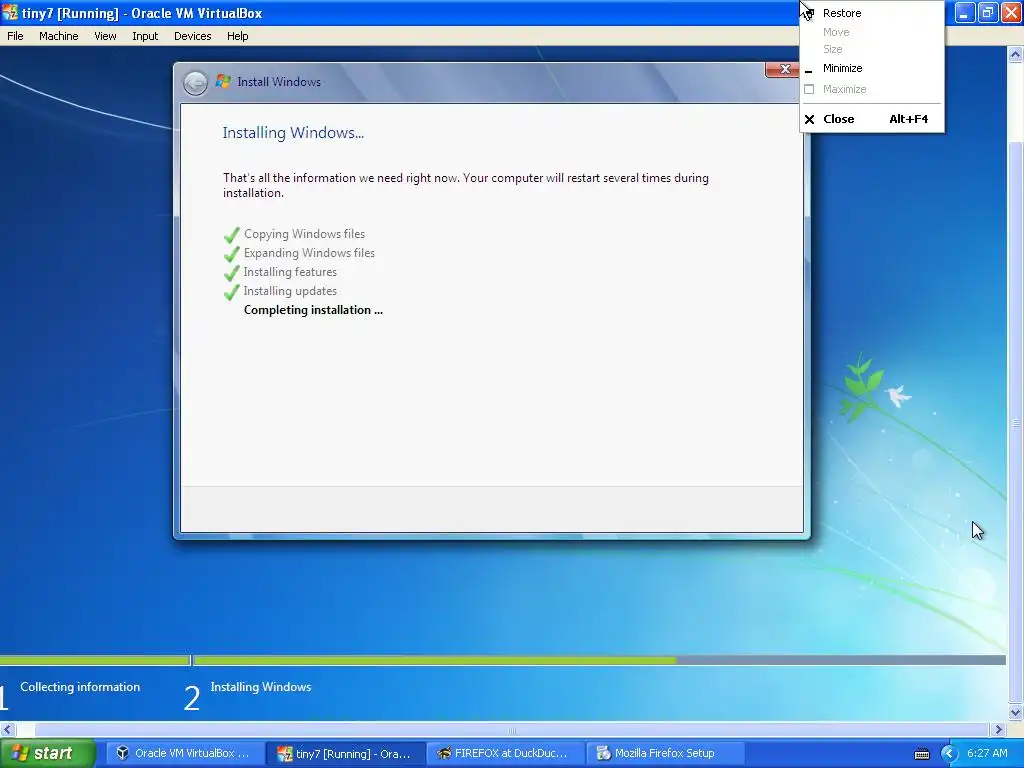Click the vertical scrollbar up arrow
The image size is (1024, 768).
1016,55
